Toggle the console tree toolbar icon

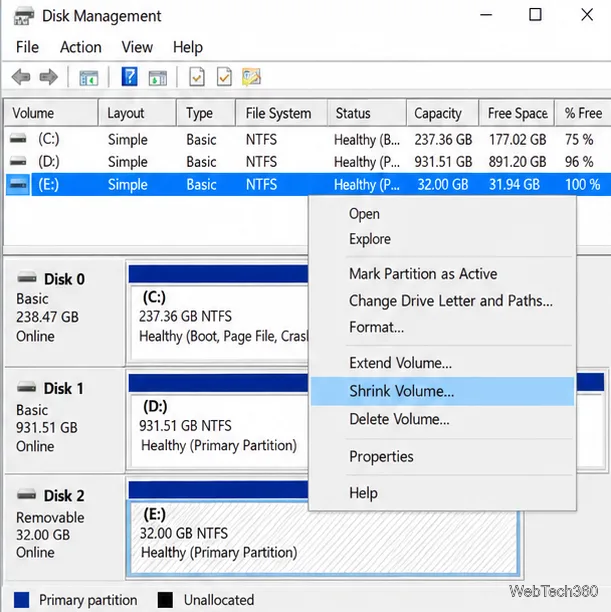89,78
